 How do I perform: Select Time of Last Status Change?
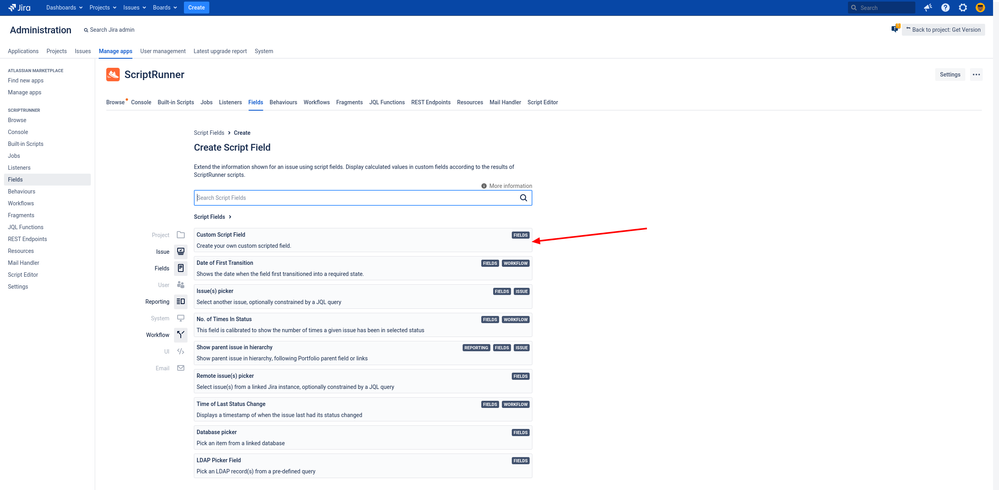tap(363, 409)
